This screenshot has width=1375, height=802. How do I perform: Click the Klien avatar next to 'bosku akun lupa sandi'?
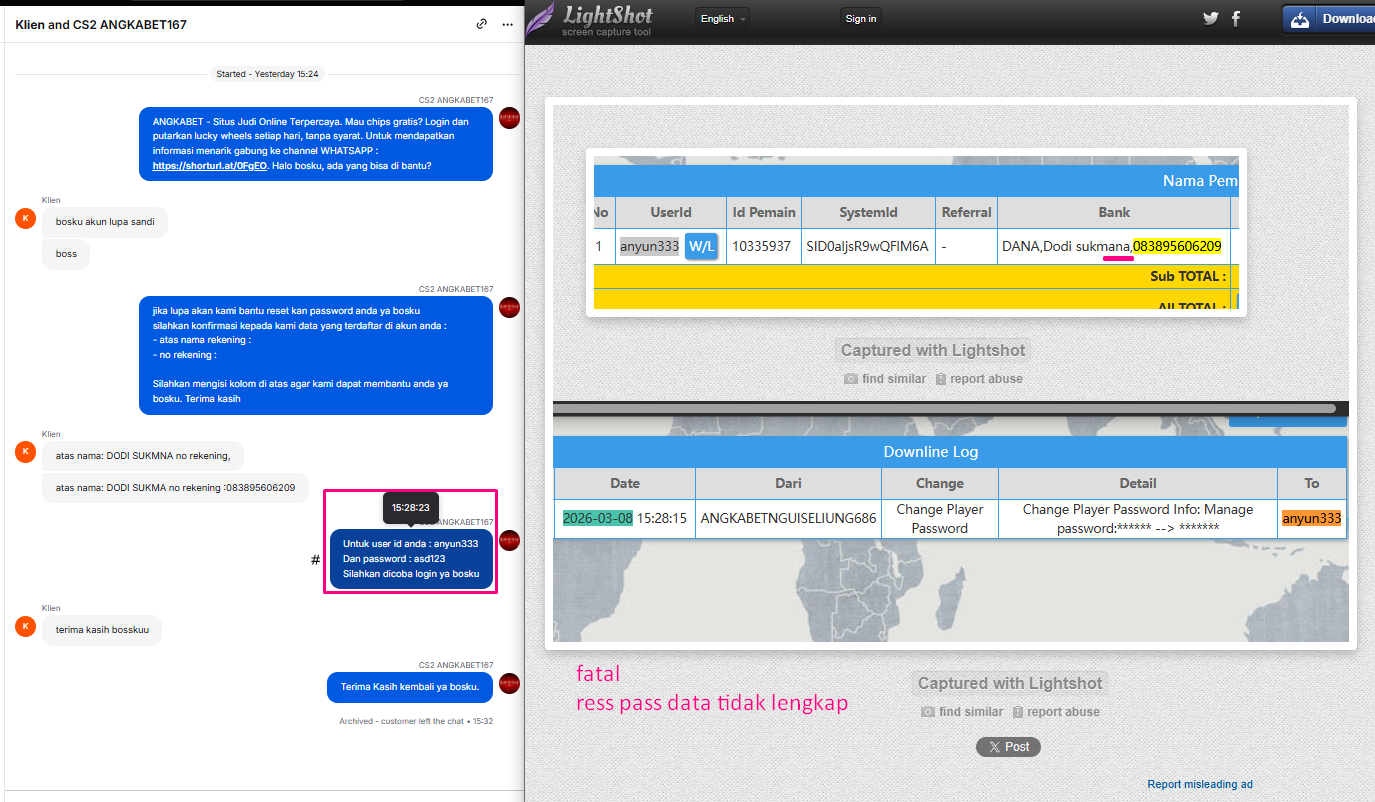[26, 218]
